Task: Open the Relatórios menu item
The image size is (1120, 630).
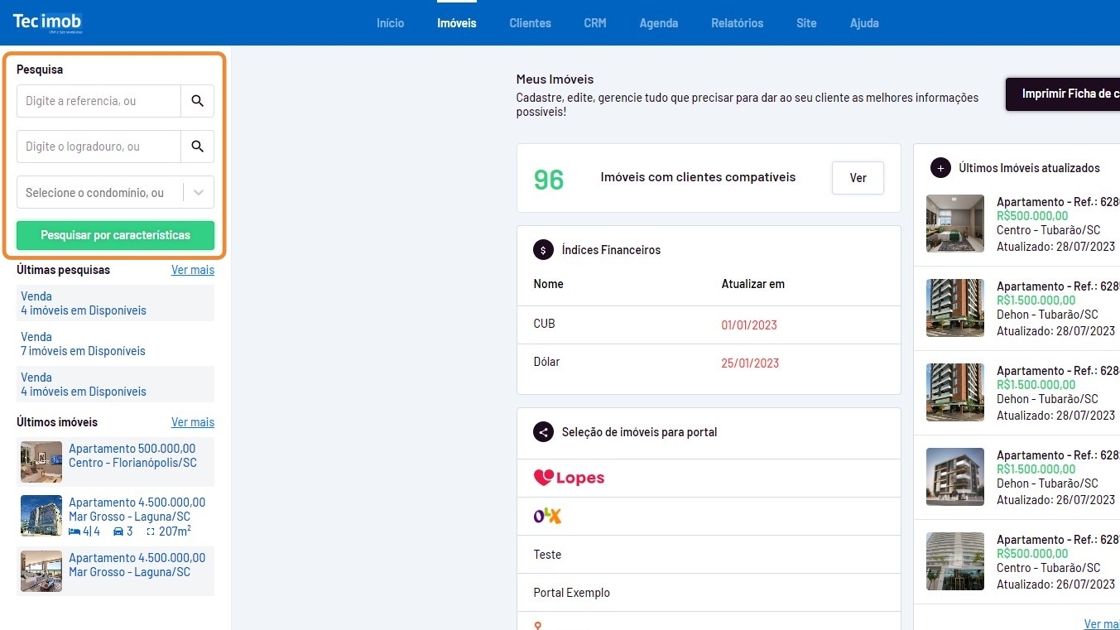Action: 737,23
